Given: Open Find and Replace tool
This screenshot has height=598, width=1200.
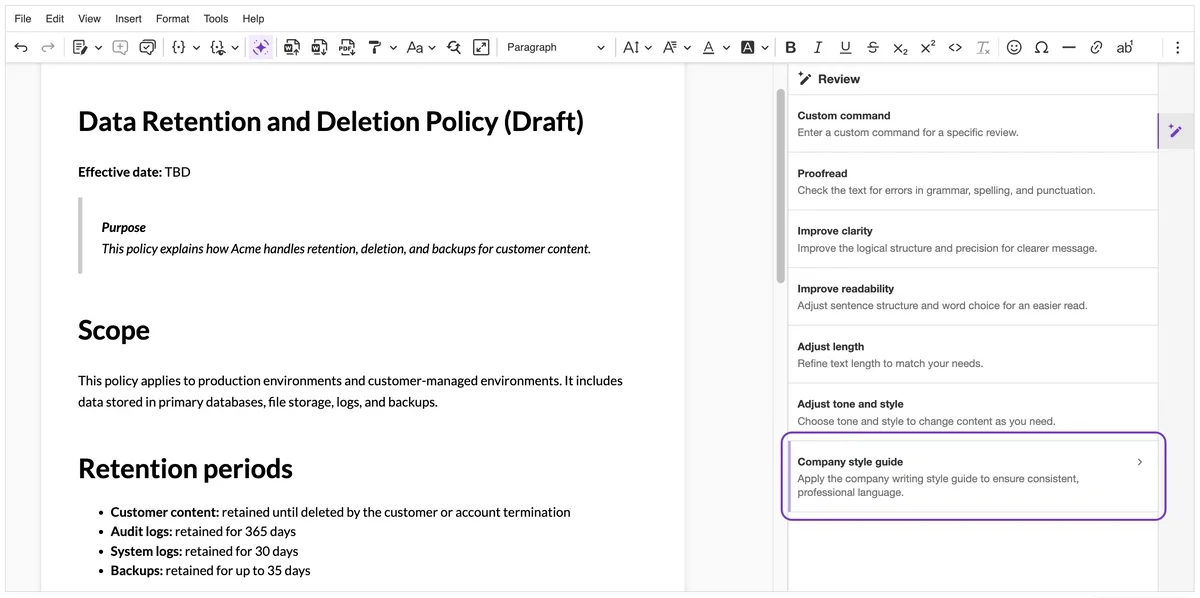Looking at the screenshot, I should [454, 47].
